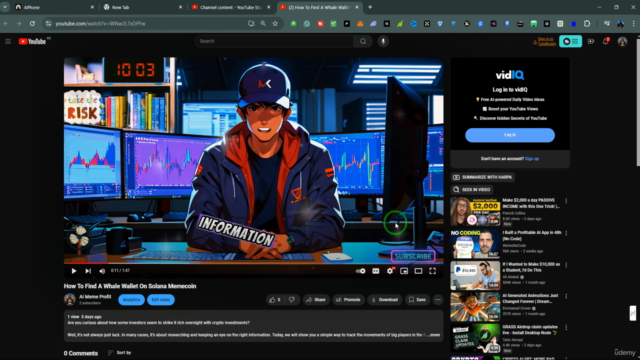Open more actions three-dot menu under video
The image size is (640, 360).
438,300
